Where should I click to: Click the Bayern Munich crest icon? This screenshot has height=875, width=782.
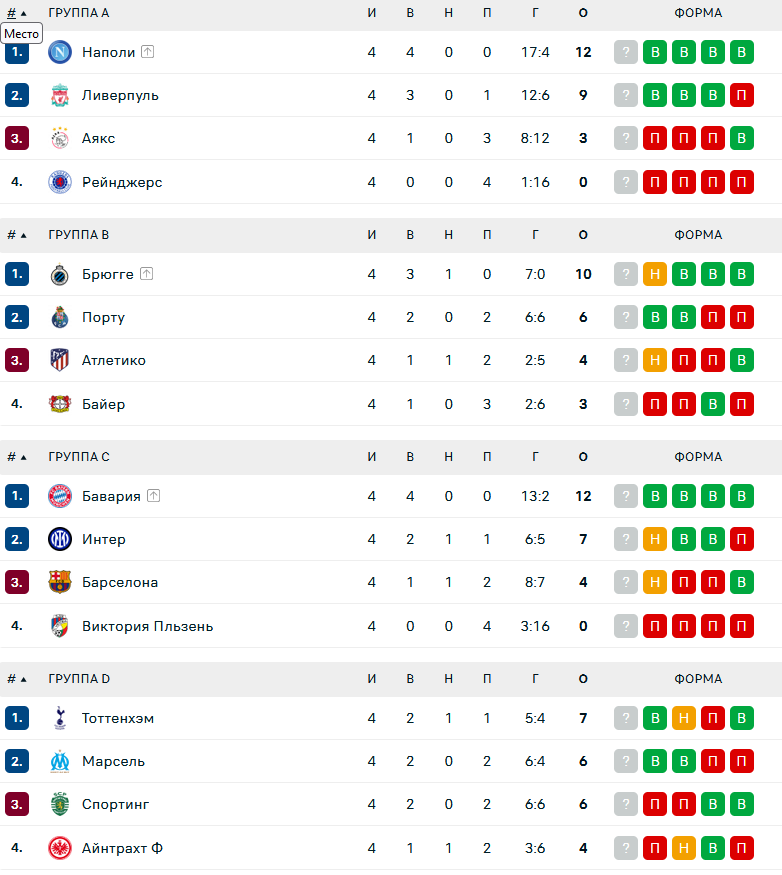(60, 496)
